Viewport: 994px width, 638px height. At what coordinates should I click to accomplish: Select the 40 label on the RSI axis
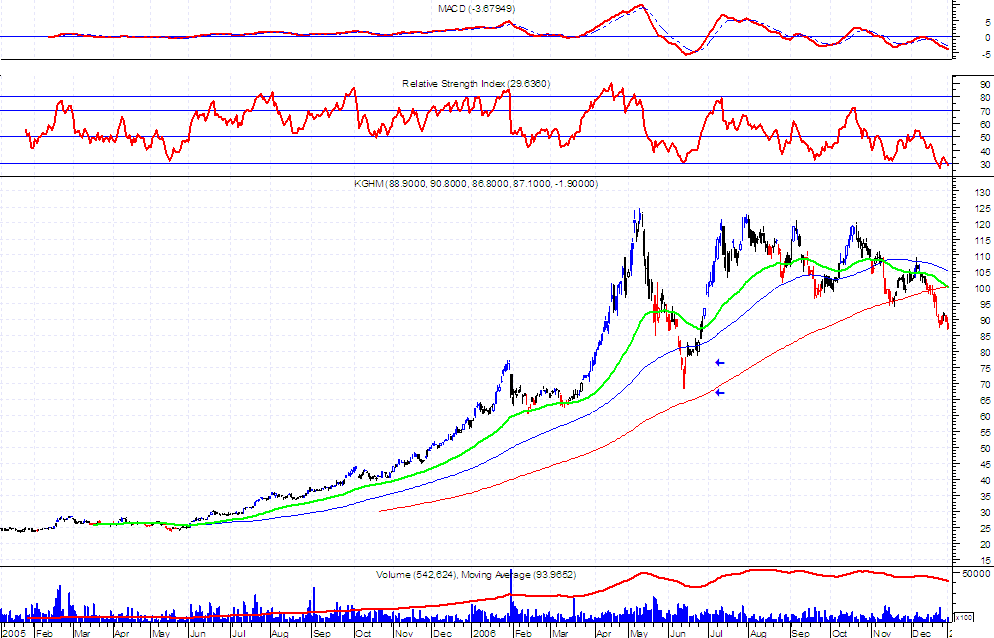point(985,152)
